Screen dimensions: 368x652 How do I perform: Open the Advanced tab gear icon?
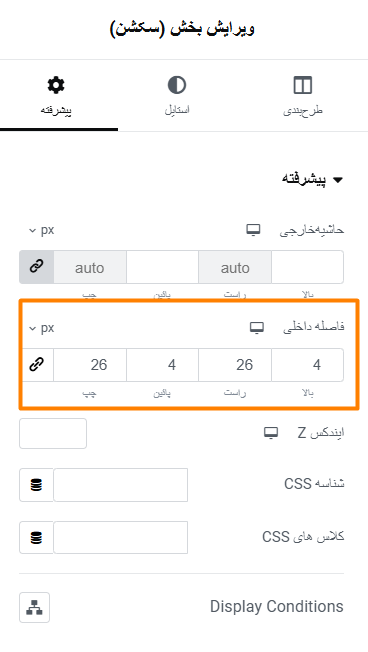(x=56, y=85)
